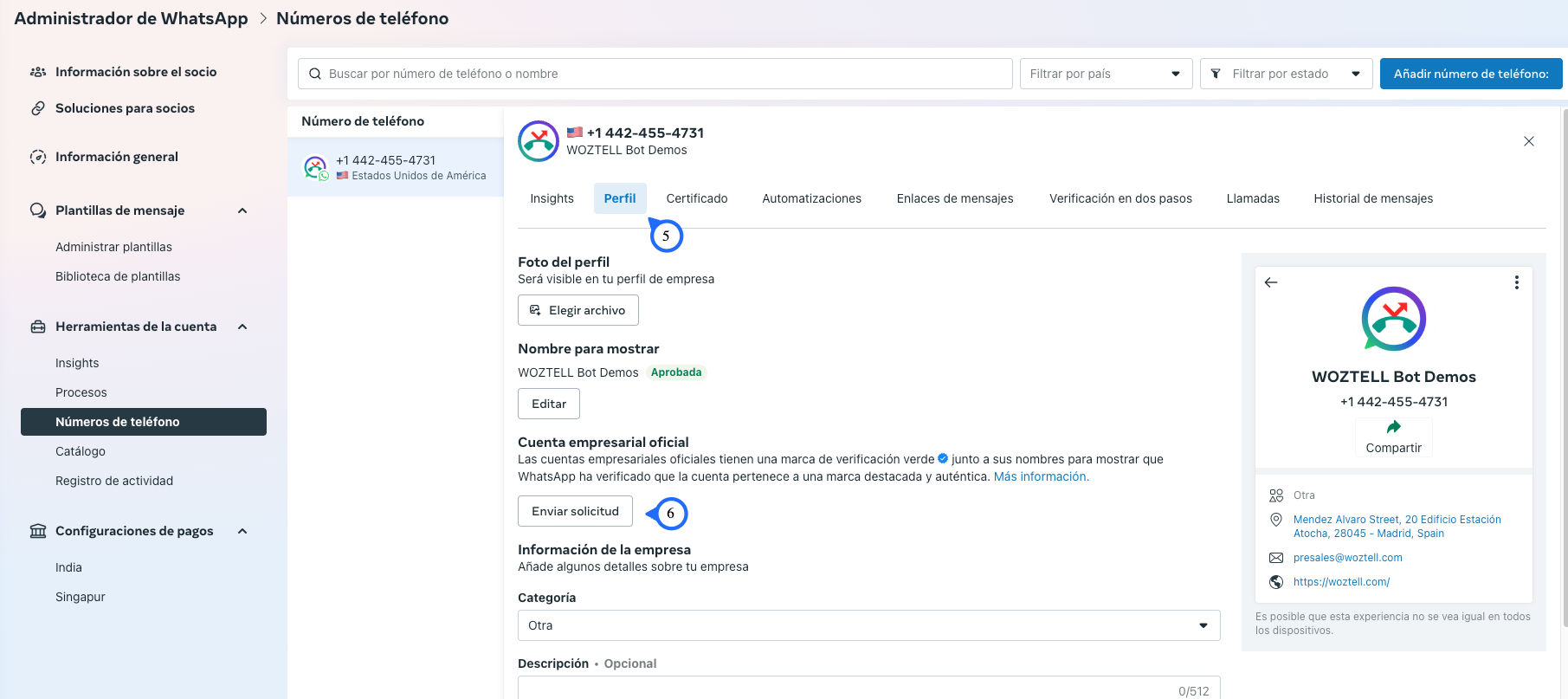Collapse the Configuraciones de pagos section
Image resolution: width=1568 pixels, height=699 pixels.
(242, 531)
